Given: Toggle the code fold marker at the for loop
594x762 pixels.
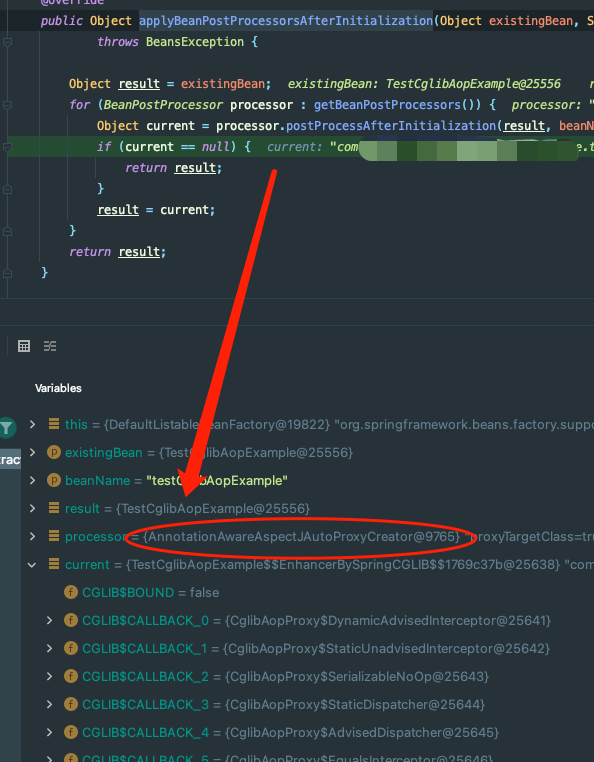Looking at the screenshot, I should 7,105.
